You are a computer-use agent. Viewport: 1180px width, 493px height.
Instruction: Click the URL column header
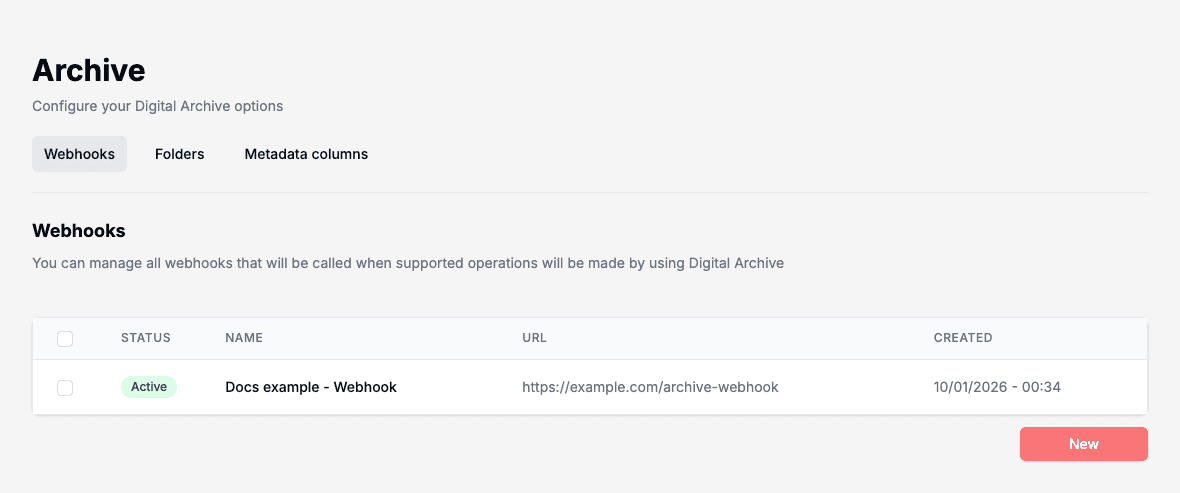(534, 338)
